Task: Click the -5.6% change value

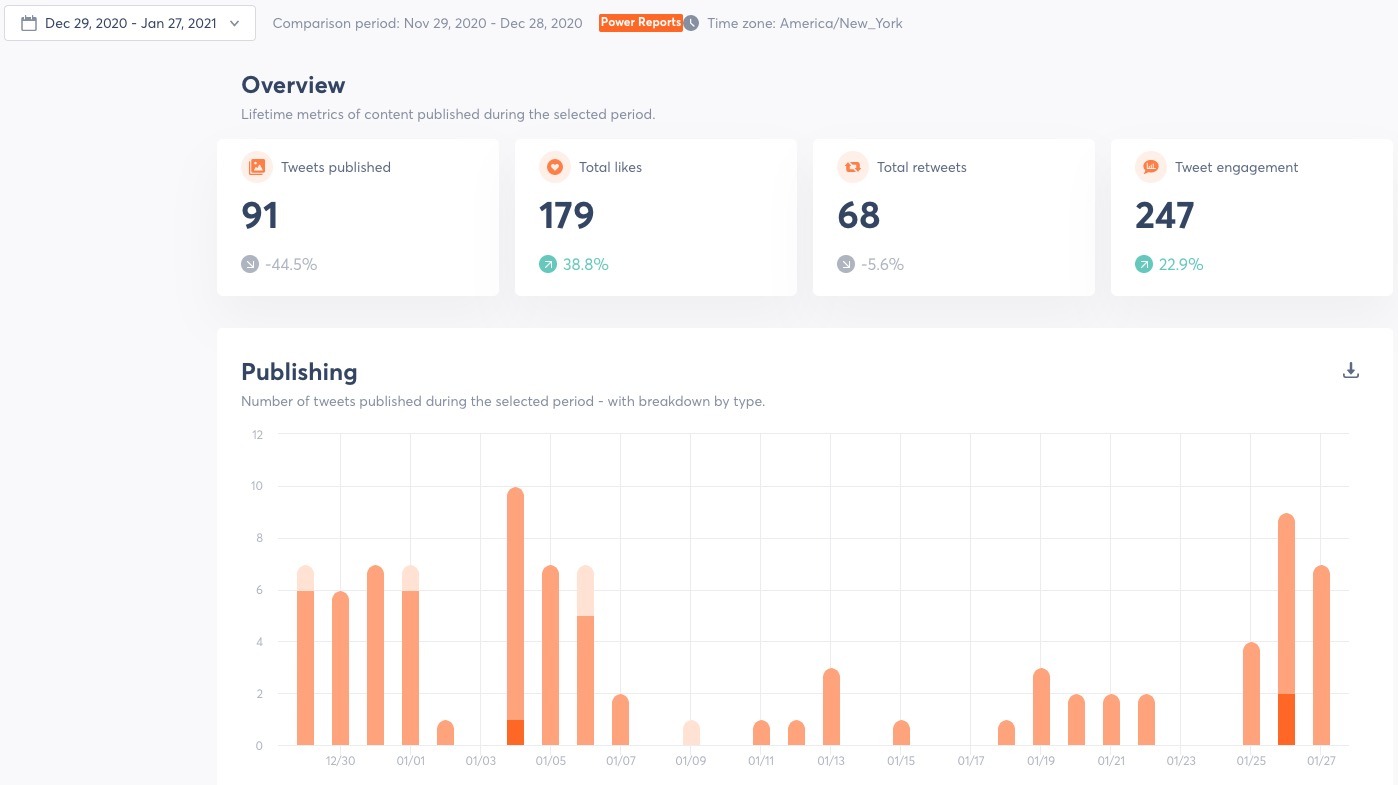Action: pos(882,265)
